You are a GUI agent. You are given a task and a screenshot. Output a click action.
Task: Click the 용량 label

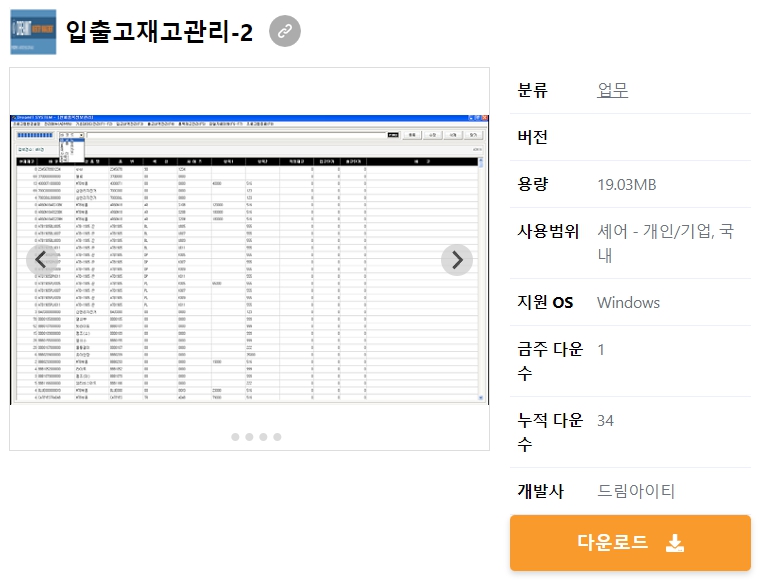pos(532,184)
